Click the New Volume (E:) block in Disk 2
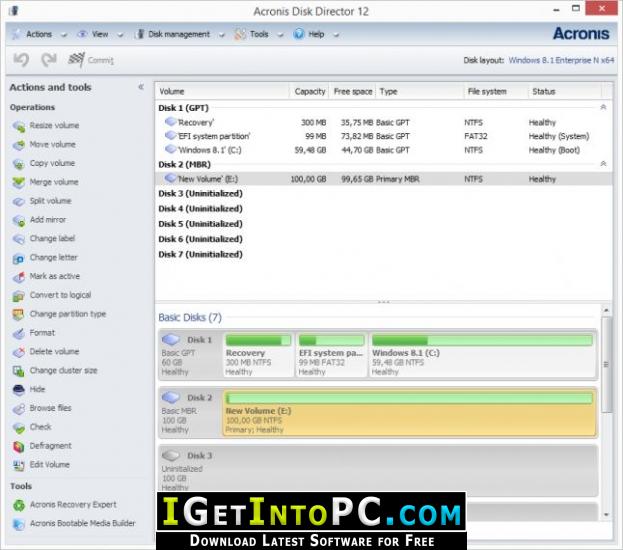This screenshot has width=623, height=550. click(x=409, y=412)
